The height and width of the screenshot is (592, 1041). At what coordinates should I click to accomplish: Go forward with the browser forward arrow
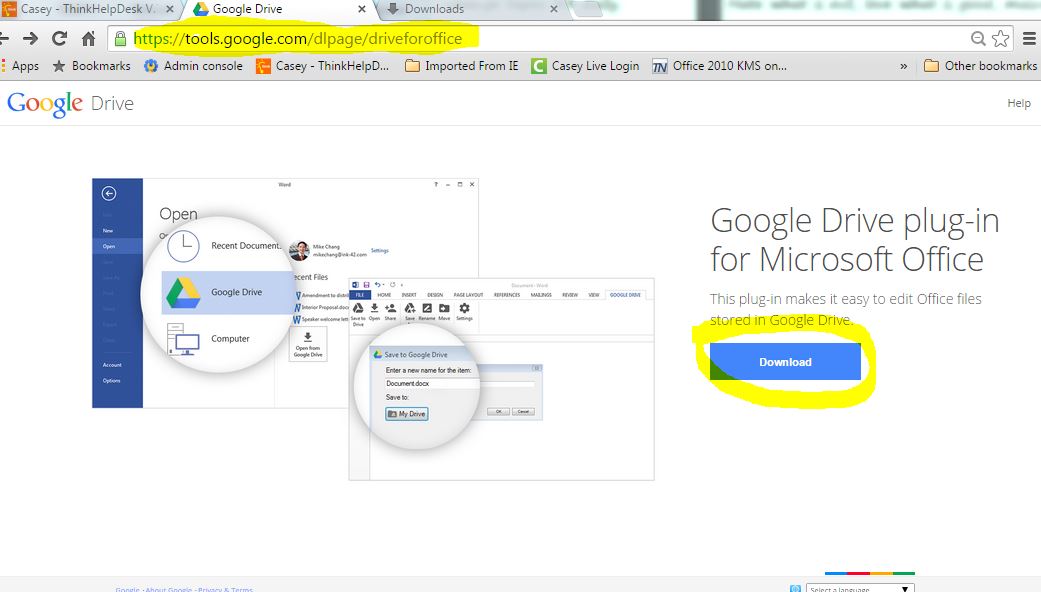[31, 38]
